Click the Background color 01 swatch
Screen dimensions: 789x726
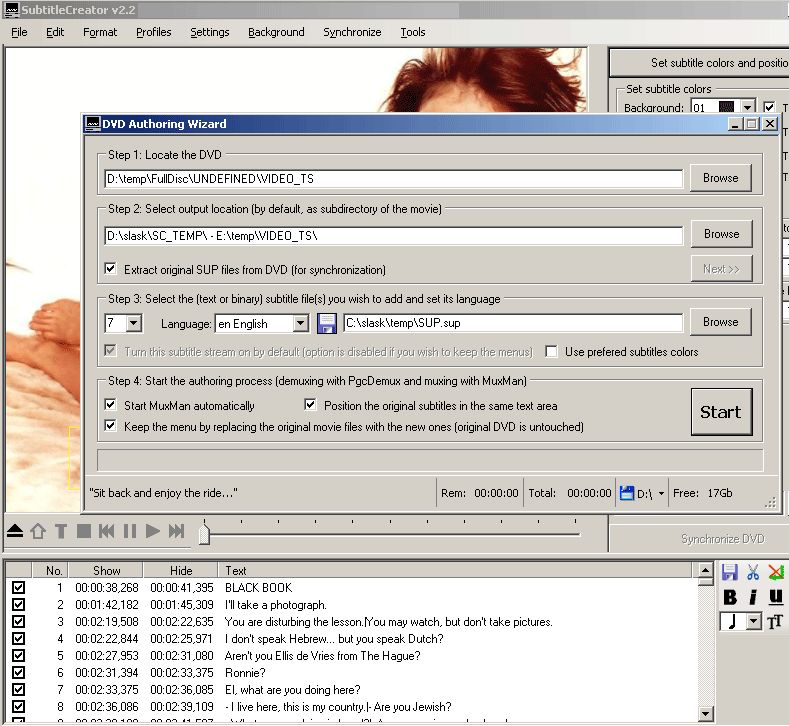[726, 107]
